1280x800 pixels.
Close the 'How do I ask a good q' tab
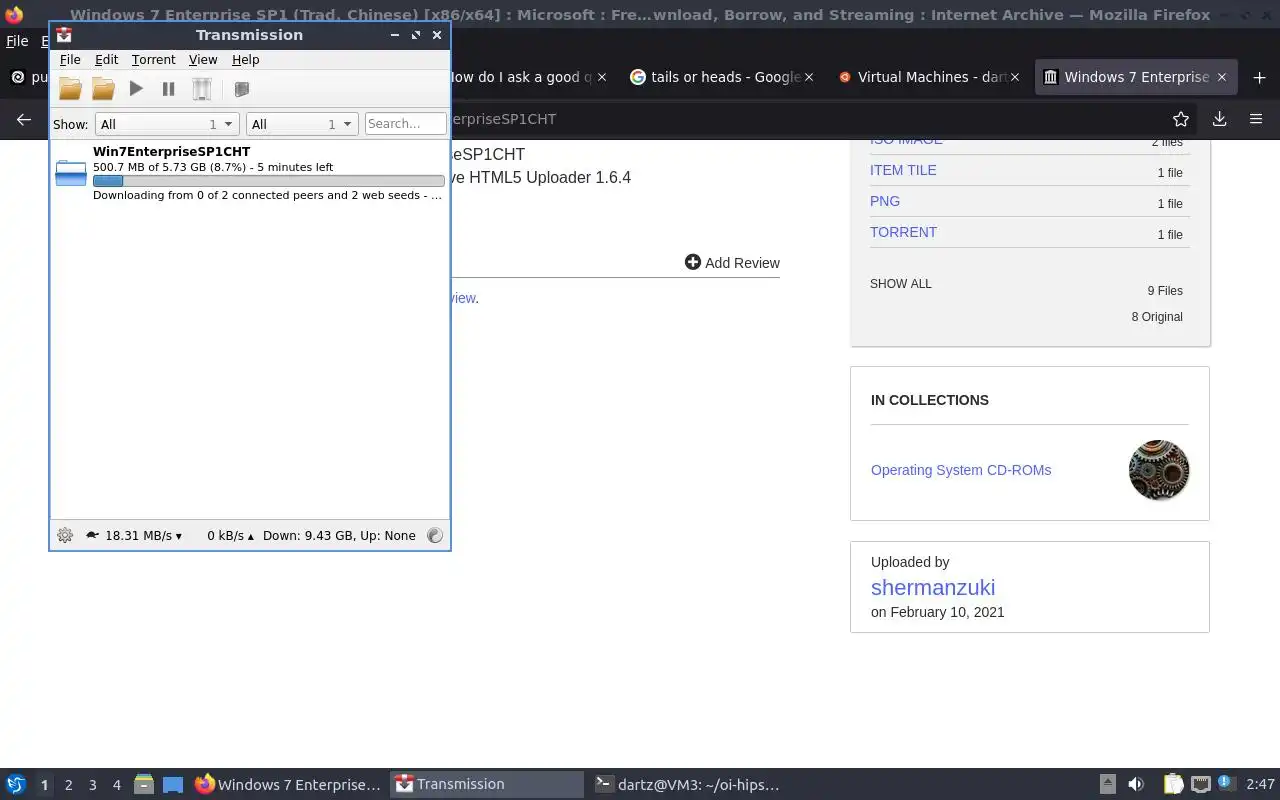point(602,77)
